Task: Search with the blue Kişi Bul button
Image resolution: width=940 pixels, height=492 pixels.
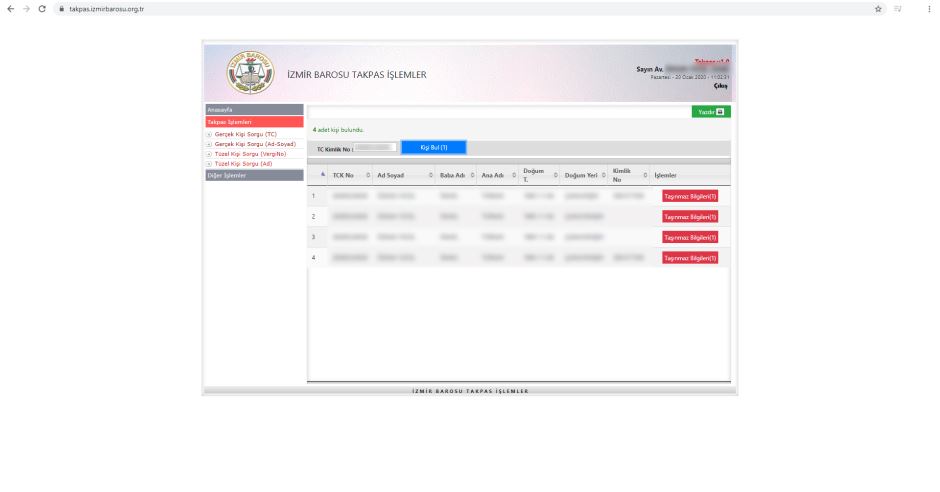Action: tap(433, 147)
